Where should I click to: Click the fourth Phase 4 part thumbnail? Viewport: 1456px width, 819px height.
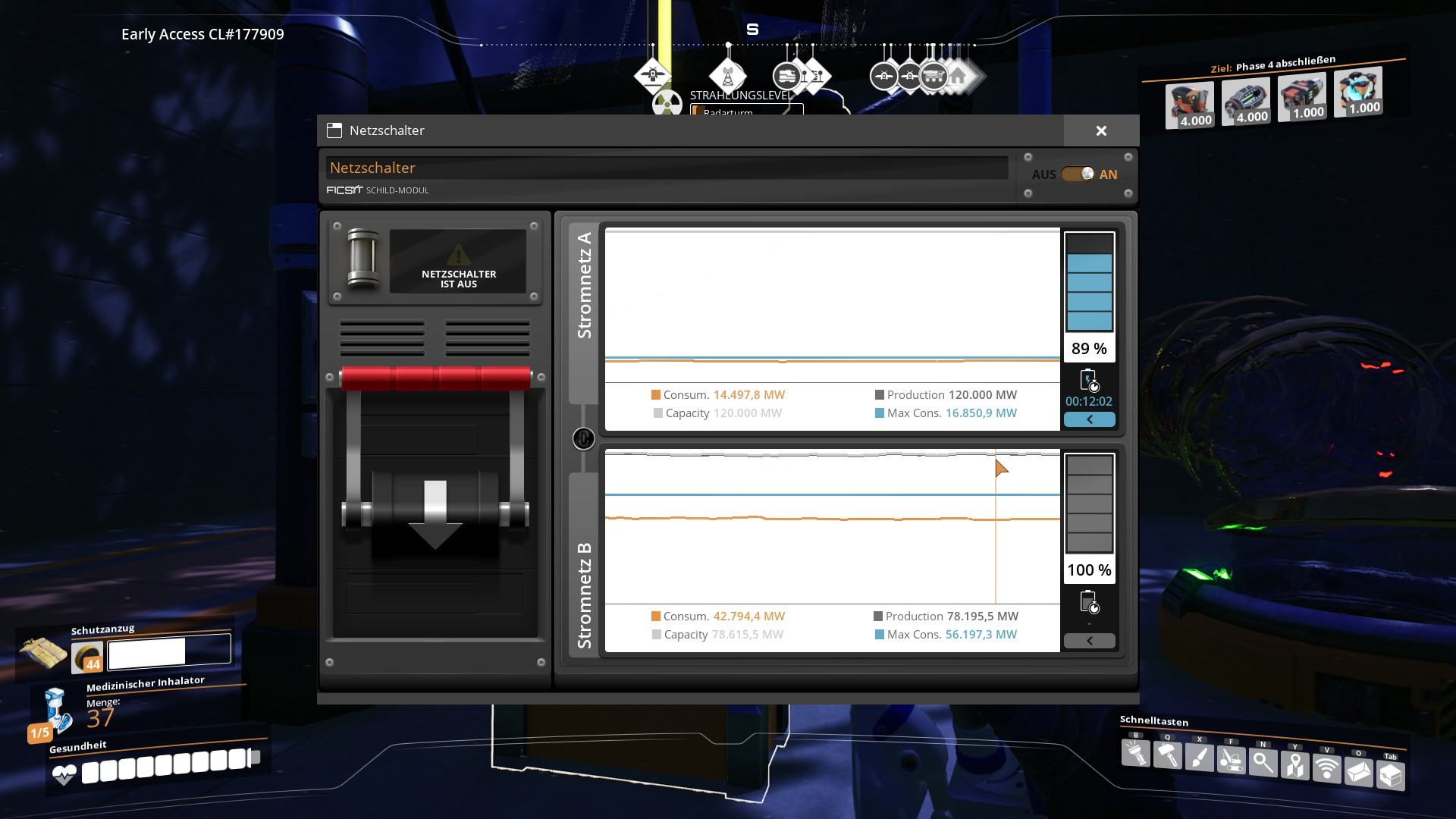1357,92
